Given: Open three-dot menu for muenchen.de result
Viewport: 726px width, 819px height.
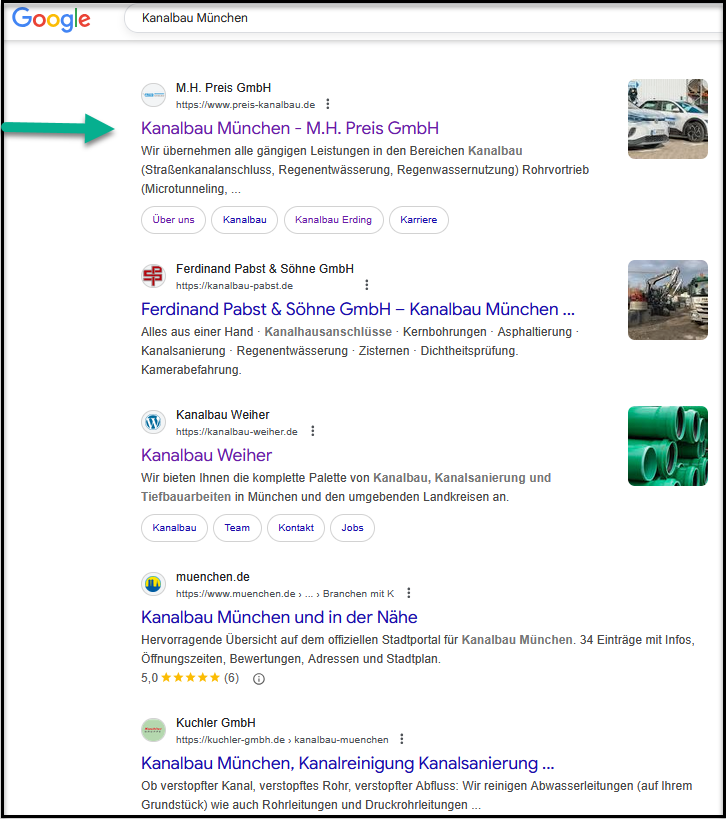Looking at the screenshot, I should (x=408, y=593).
